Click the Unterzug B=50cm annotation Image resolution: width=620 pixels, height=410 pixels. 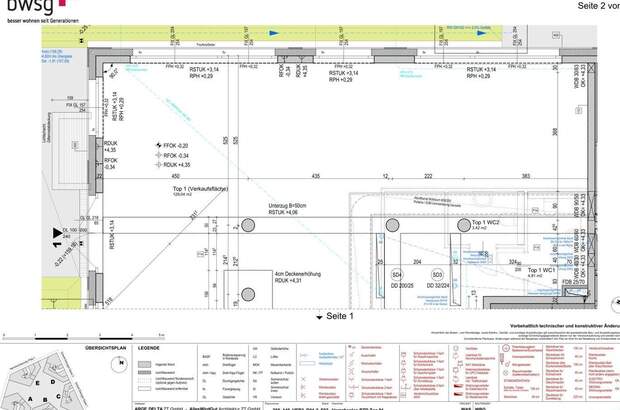(x=287, y=206)
